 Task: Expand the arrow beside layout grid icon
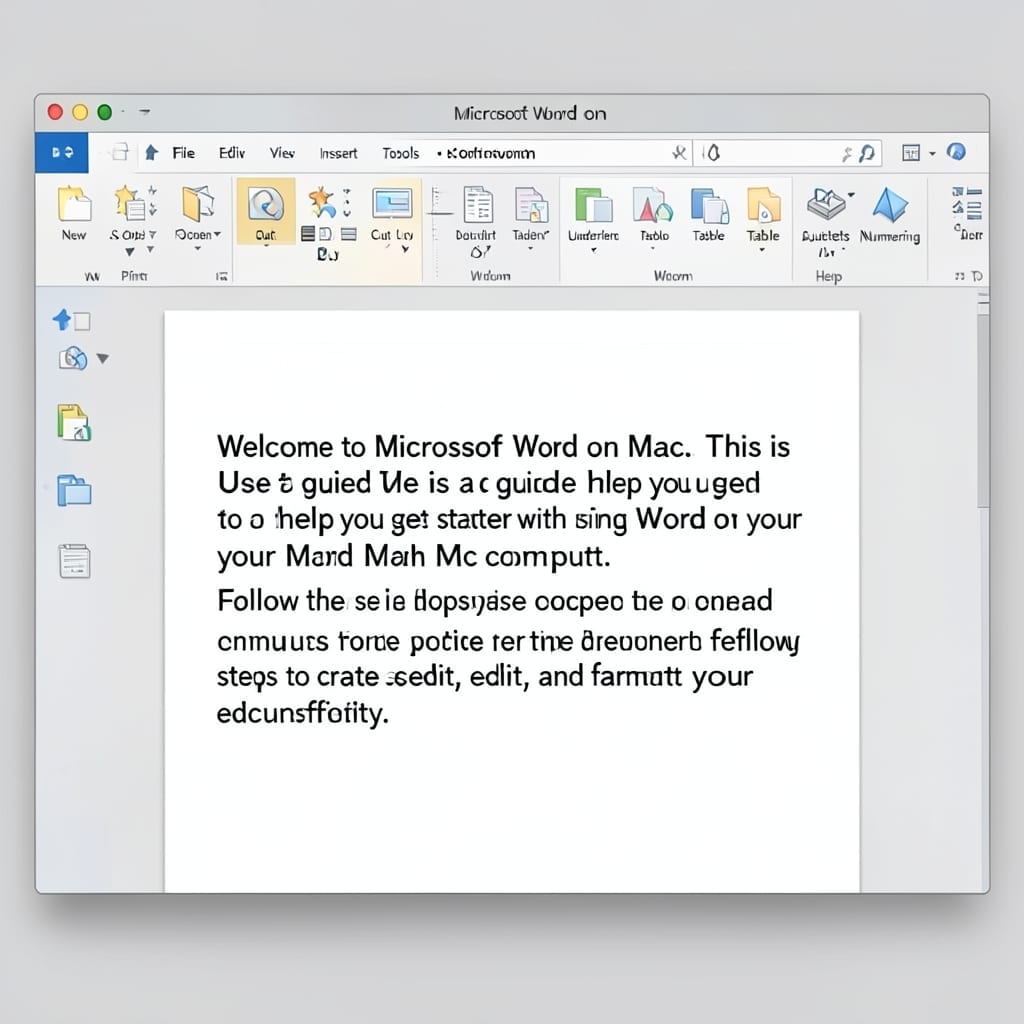pos(933,154)
